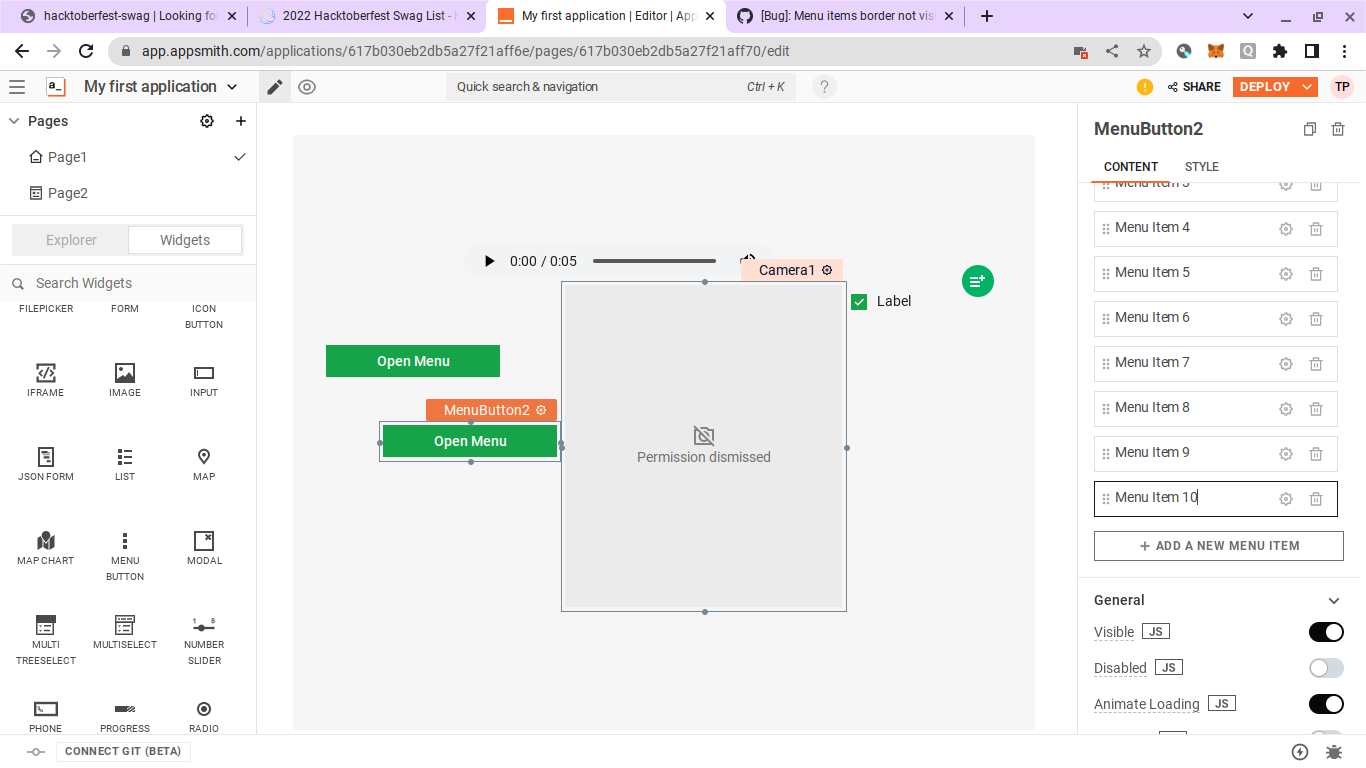This screenshot has height=768, width=1366.
Task: Collapse the Pages section
Action: (14, 121)
